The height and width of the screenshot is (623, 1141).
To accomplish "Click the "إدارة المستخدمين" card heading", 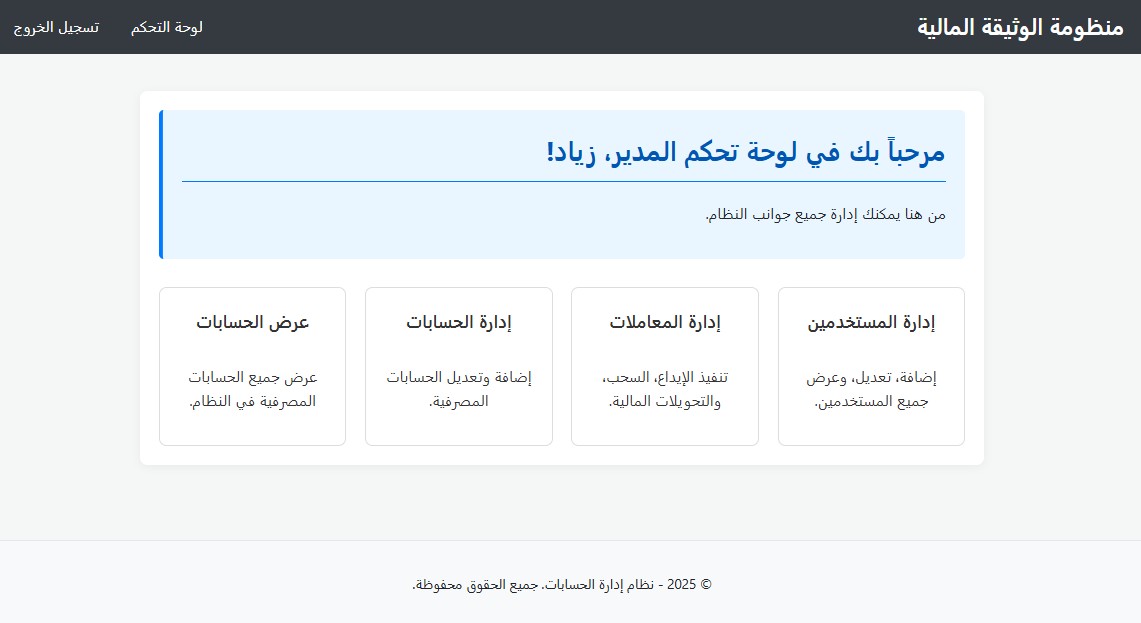I will pyautogui.click(x=870, y=322).
